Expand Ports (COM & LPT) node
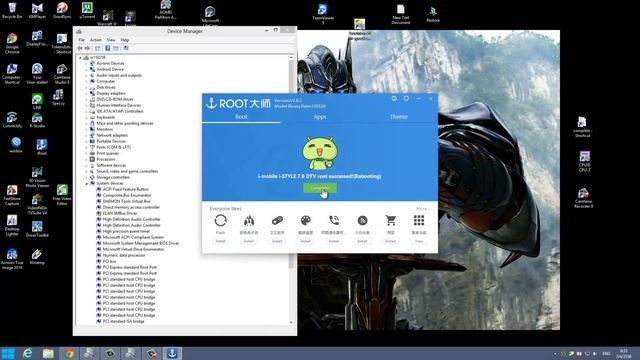640x360 pixels. coord(86,147)
